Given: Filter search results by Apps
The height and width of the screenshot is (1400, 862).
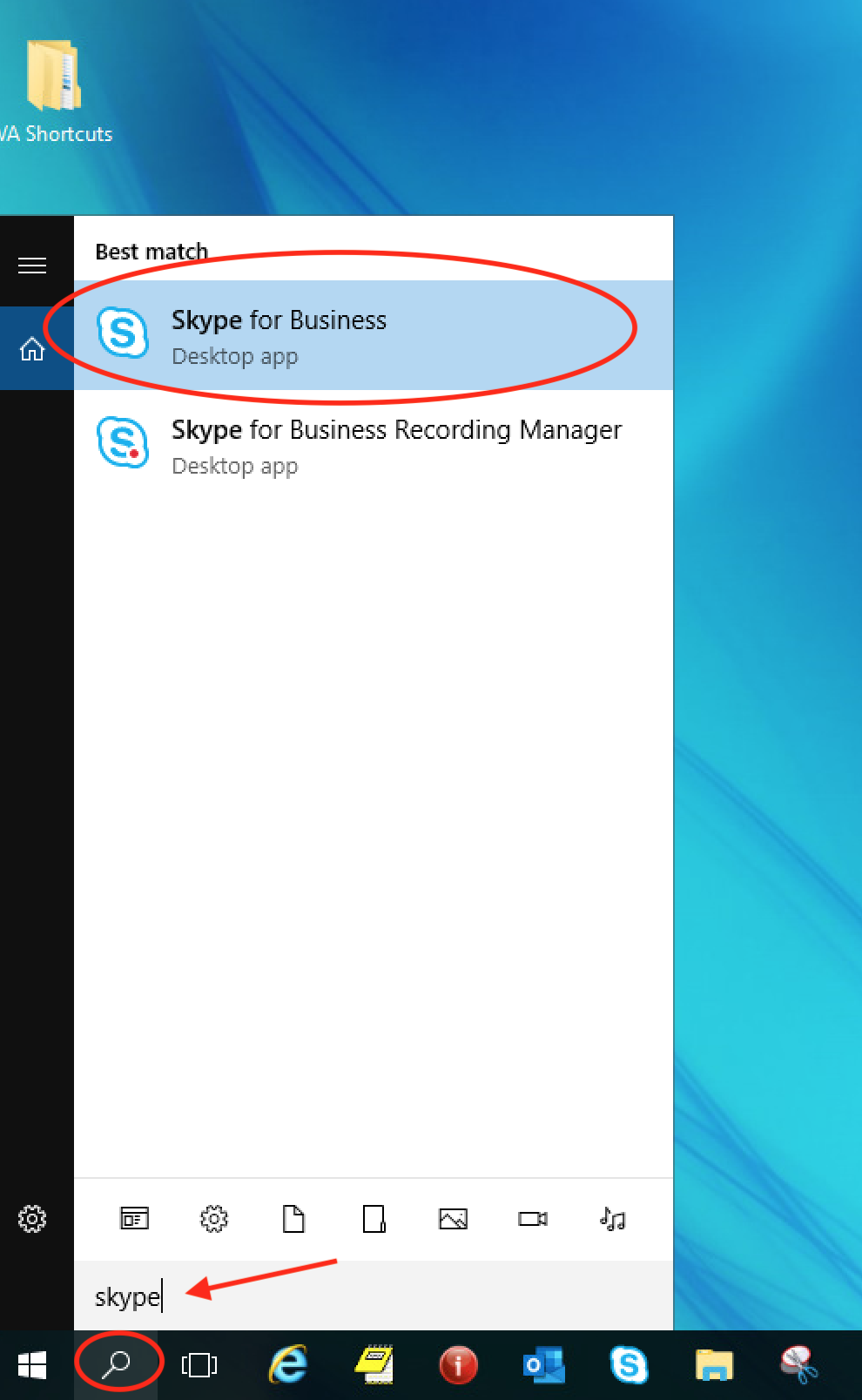Looking at the screenshot, I should click(x=134, y=1219).
